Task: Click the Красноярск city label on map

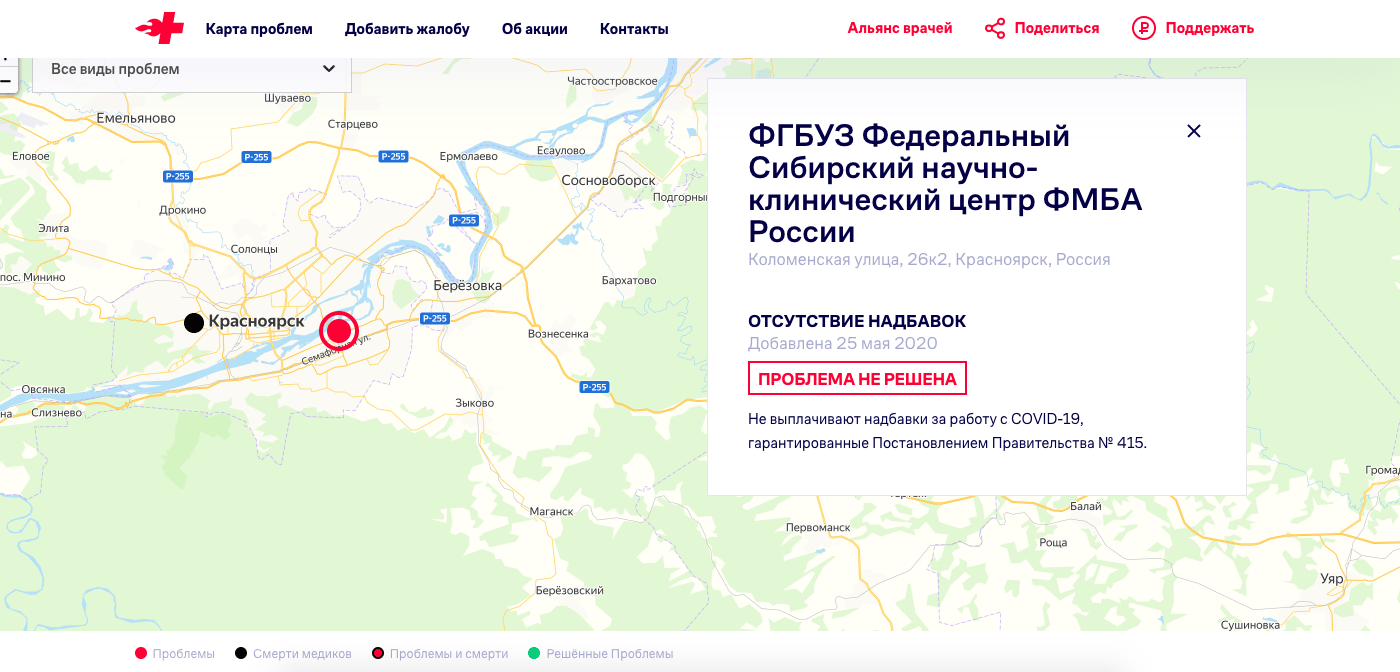Action: [256, 322]
